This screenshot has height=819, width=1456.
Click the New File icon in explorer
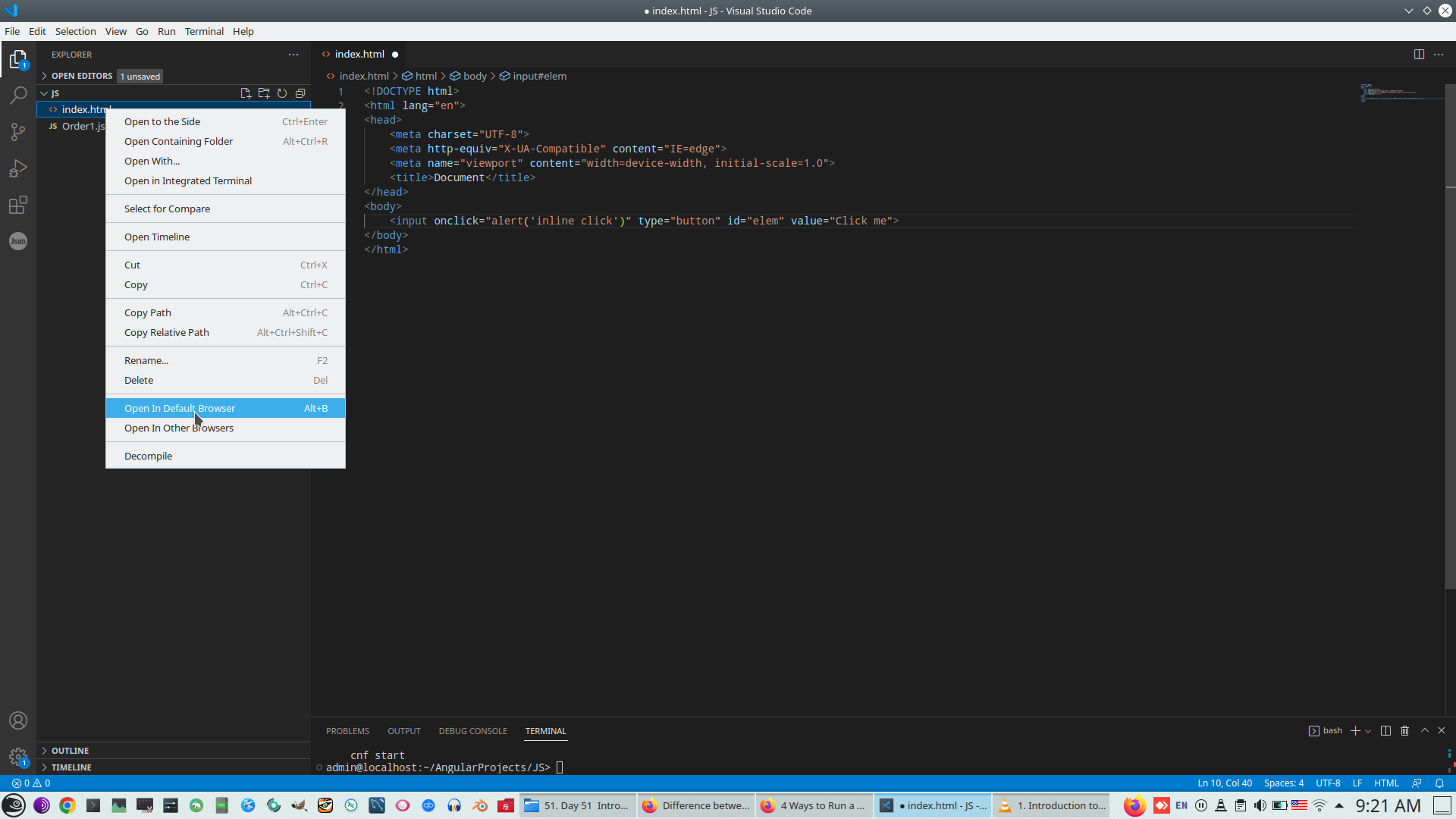[x=246, y=93]
